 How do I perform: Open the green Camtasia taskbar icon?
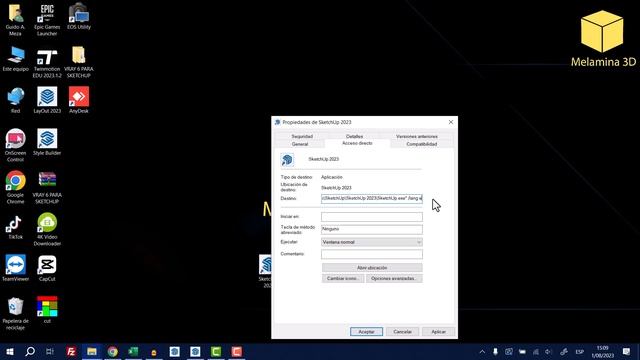tap(216, 351)
